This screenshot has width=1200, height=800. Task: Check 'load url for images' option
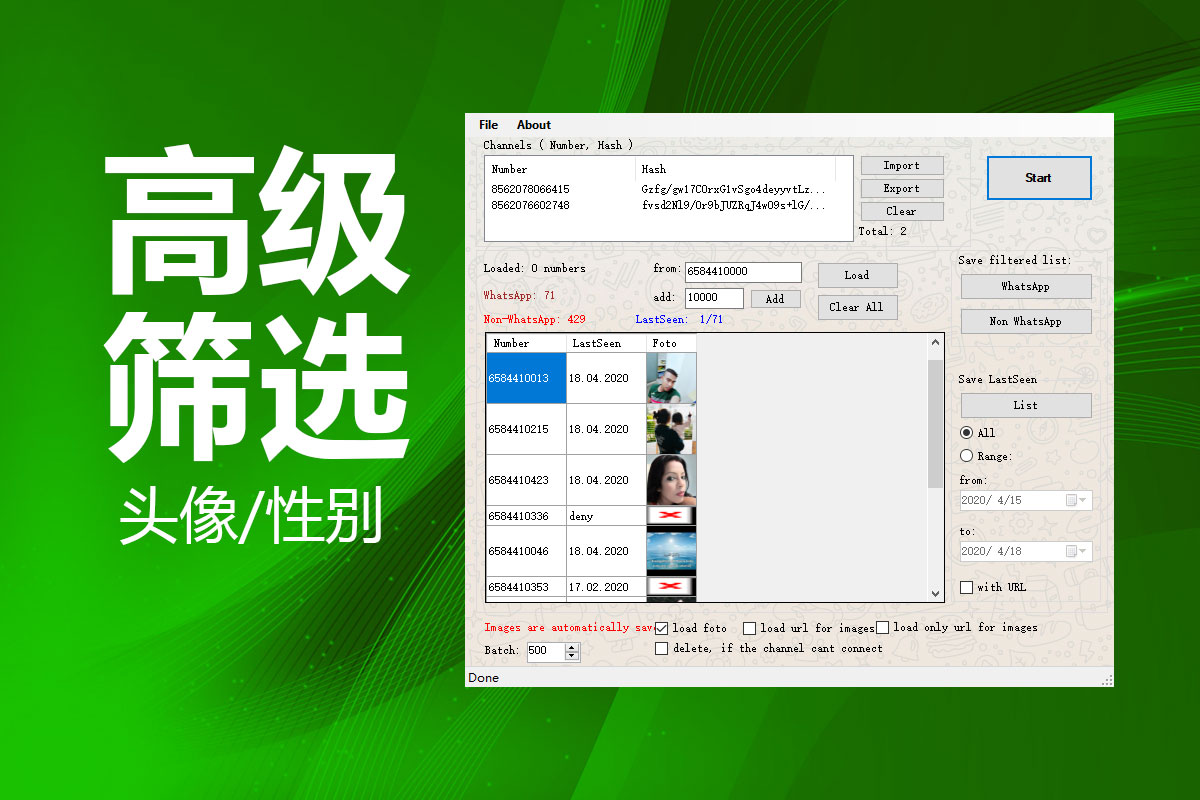(750, 628)
